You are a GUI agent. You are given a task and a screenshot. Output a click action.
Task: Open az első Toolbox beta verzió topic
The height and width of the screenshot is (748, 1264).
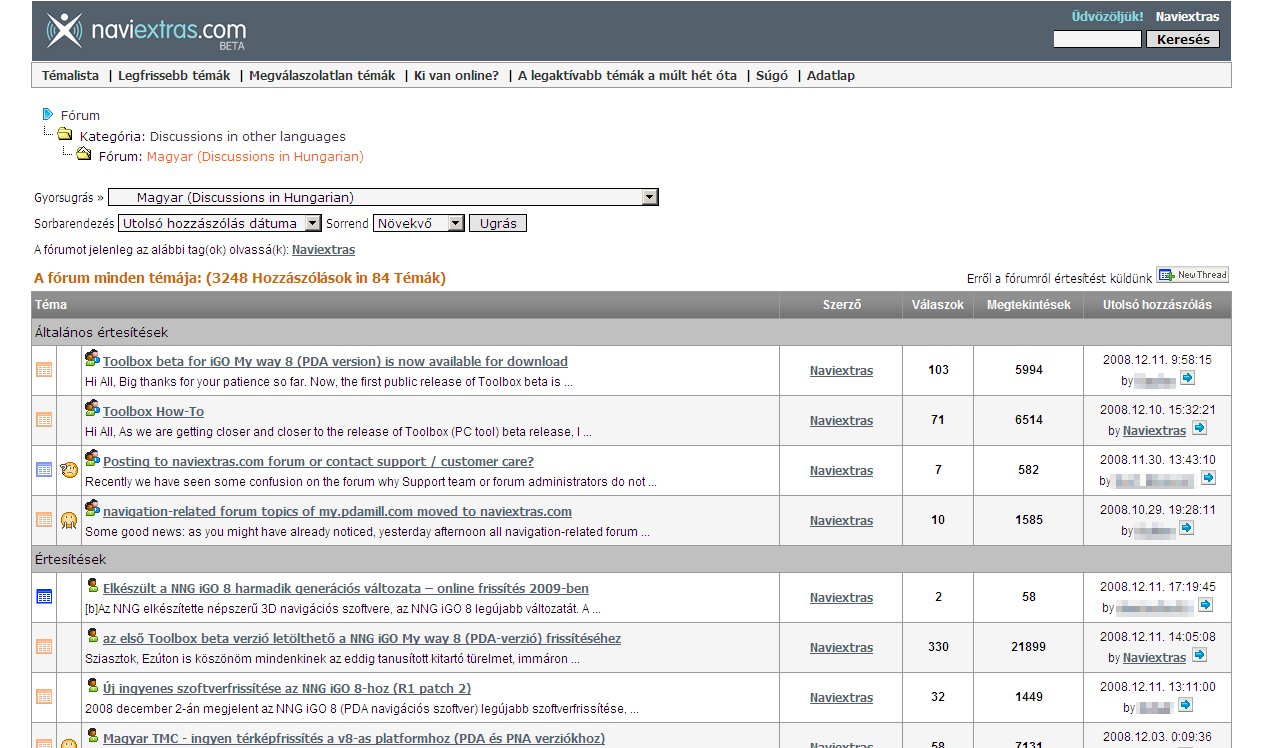pyautogui.click(x=362, y=638)
